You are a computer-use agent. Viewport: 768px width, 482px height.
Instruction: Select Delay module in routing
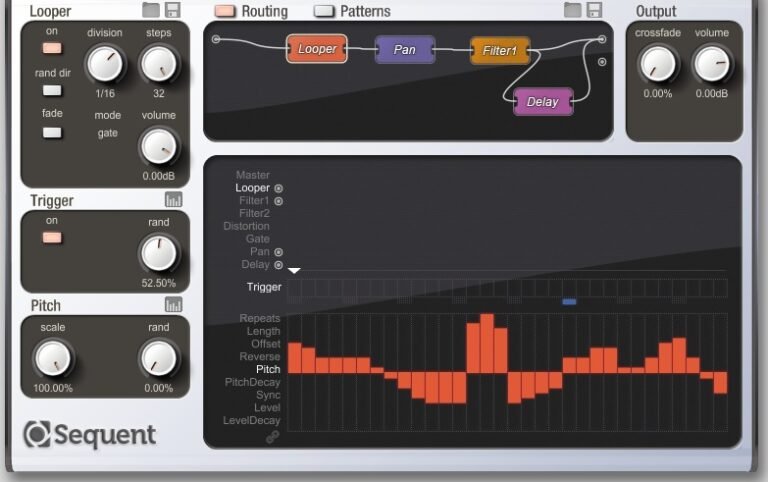tap(543, 101)
